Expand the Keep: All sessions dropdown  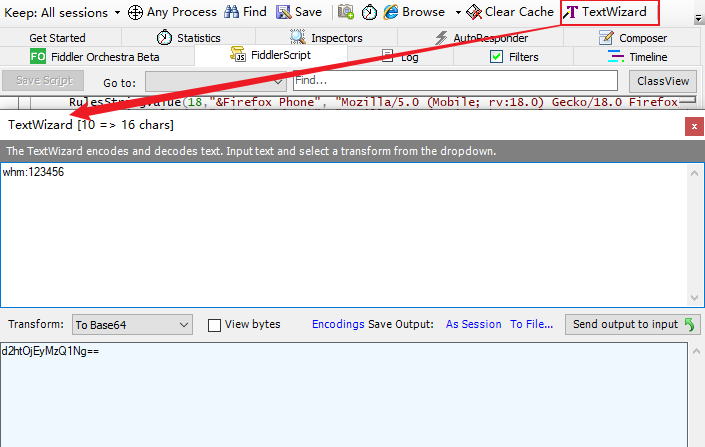[117, 13]
